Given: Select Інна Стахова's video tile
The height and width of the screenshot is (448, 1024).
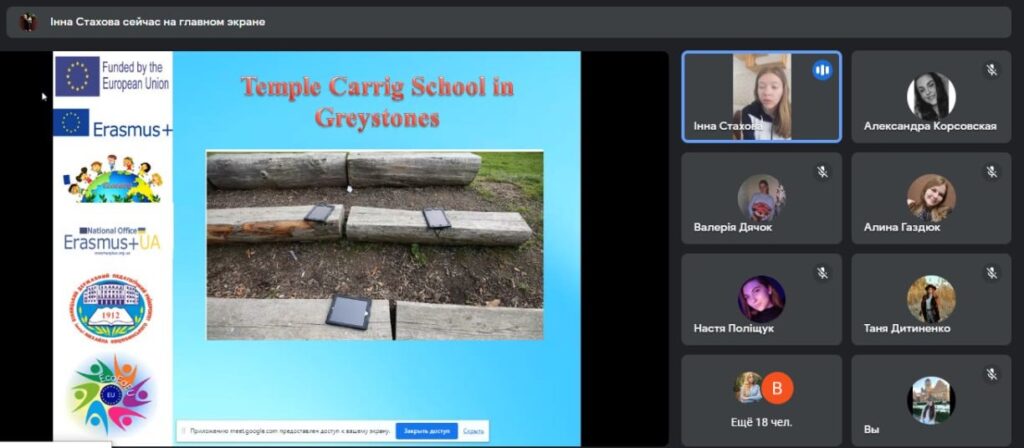Looking at the screenshot, I should pyautogui.click(x=761, y=97).
